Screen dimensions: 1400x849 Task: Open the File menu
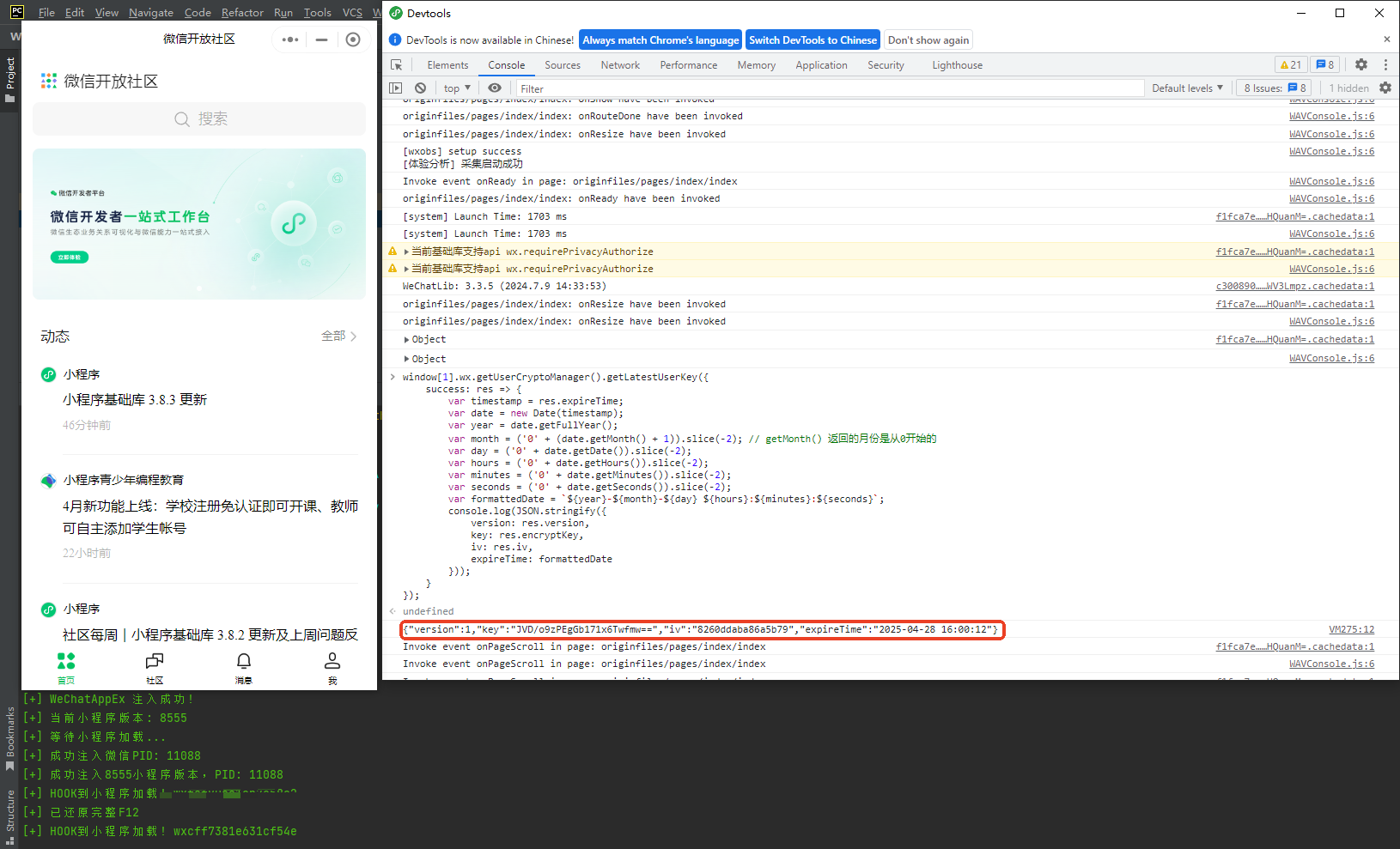(x=46, y=12)
